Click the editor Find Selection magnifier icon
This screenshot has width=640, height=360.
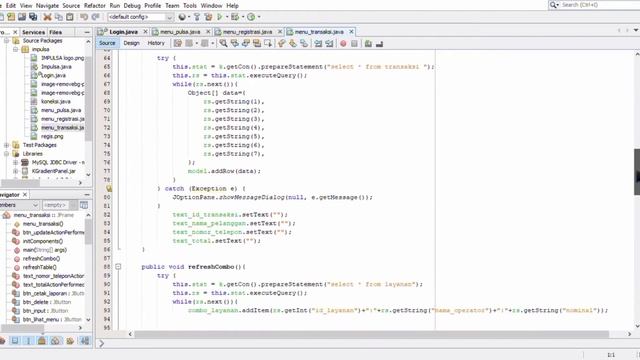click(x=223, y=43)
